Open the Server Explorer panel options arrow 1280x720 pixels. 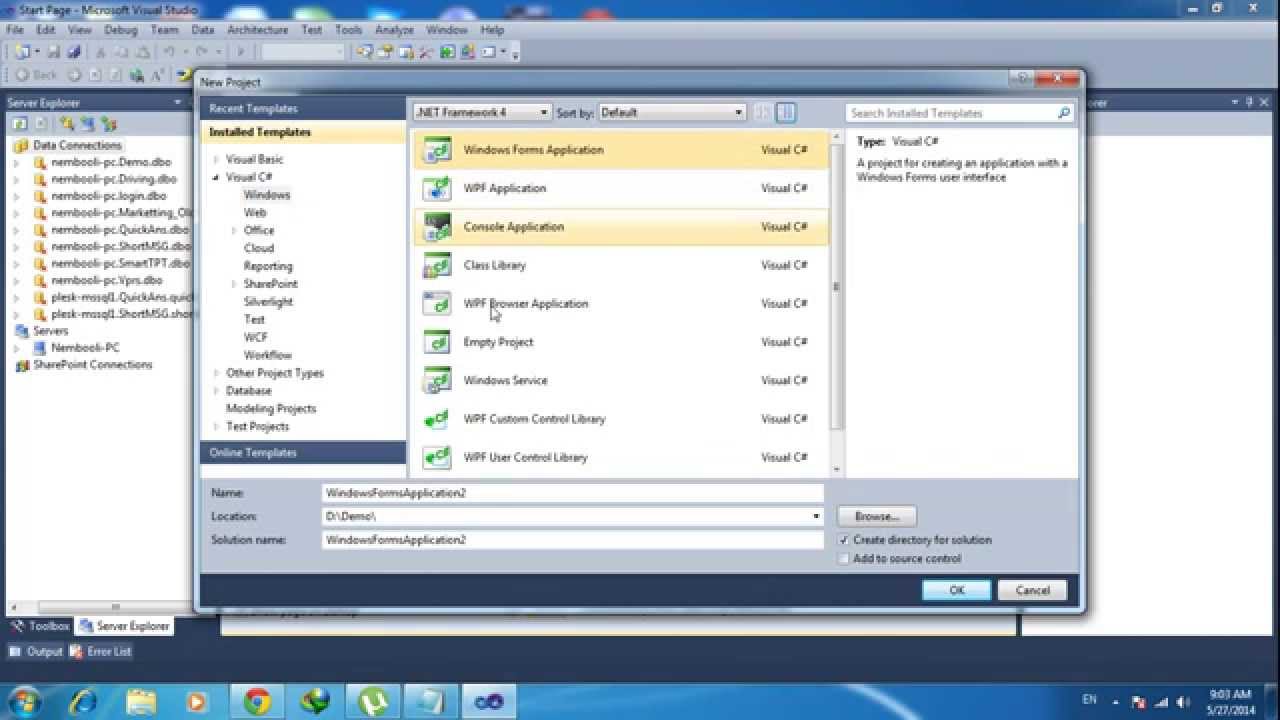click(x=176, y=102)
